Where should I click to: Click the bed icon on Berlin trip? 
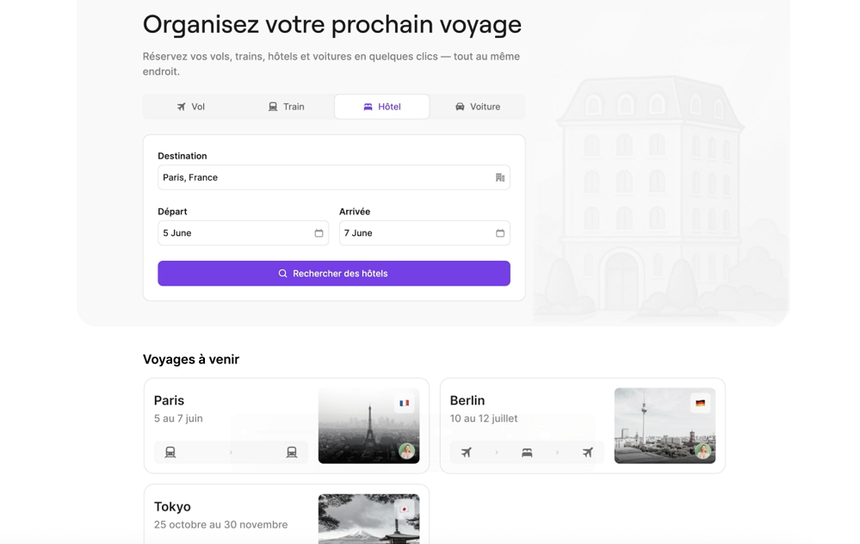click(x=527, y=452)
